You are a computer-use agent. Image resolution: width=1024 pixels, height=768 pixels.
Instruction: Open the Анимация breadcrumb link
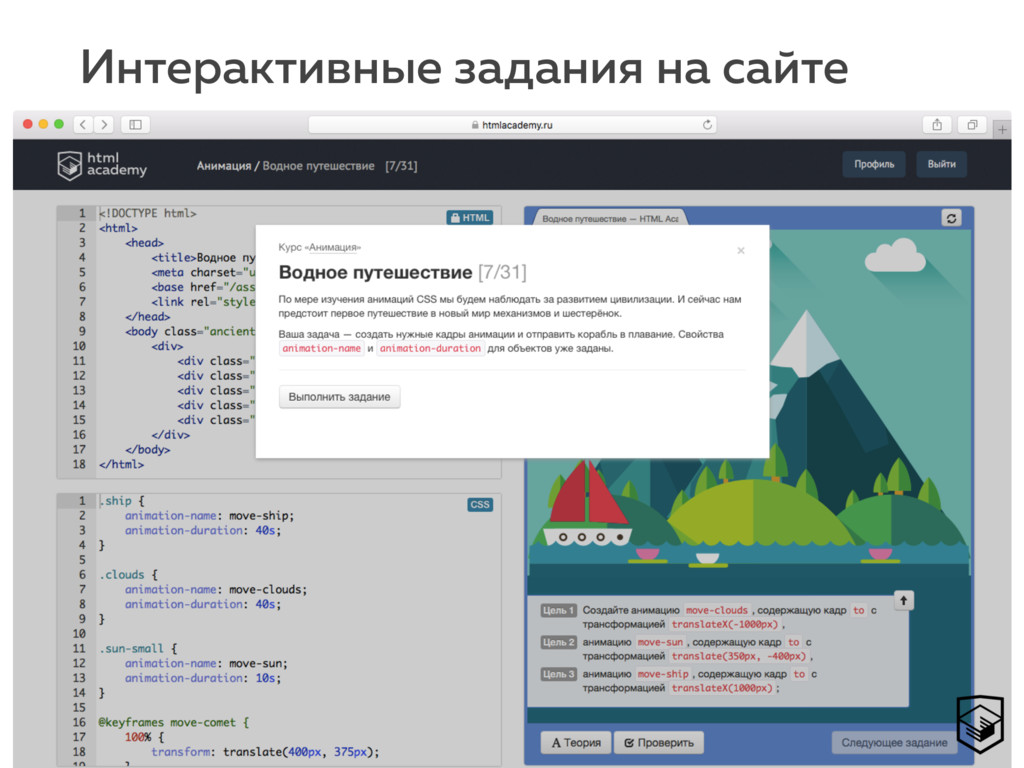coord(224,166)
